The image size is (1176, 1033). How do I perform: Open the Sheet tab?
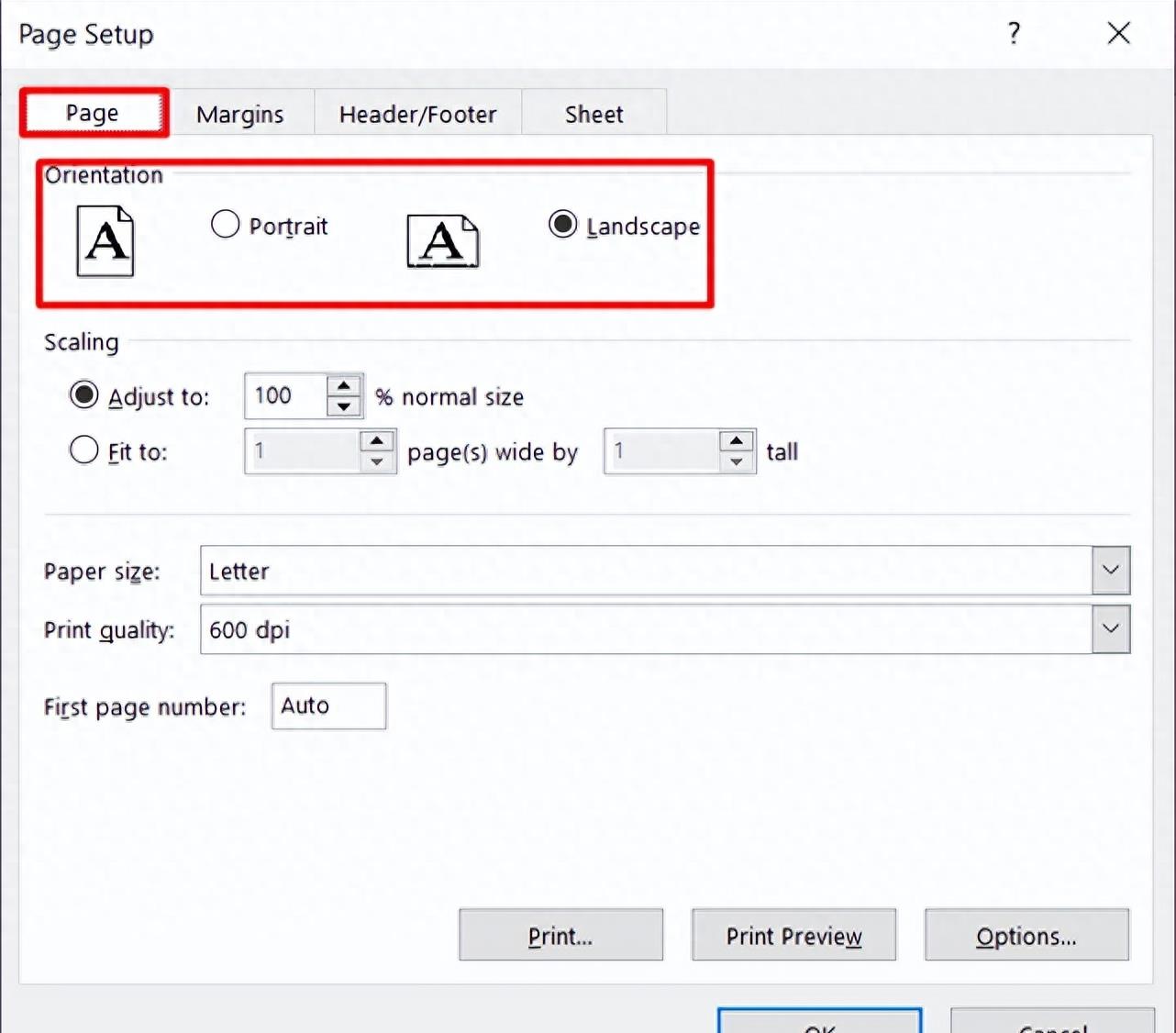(594, 114)
